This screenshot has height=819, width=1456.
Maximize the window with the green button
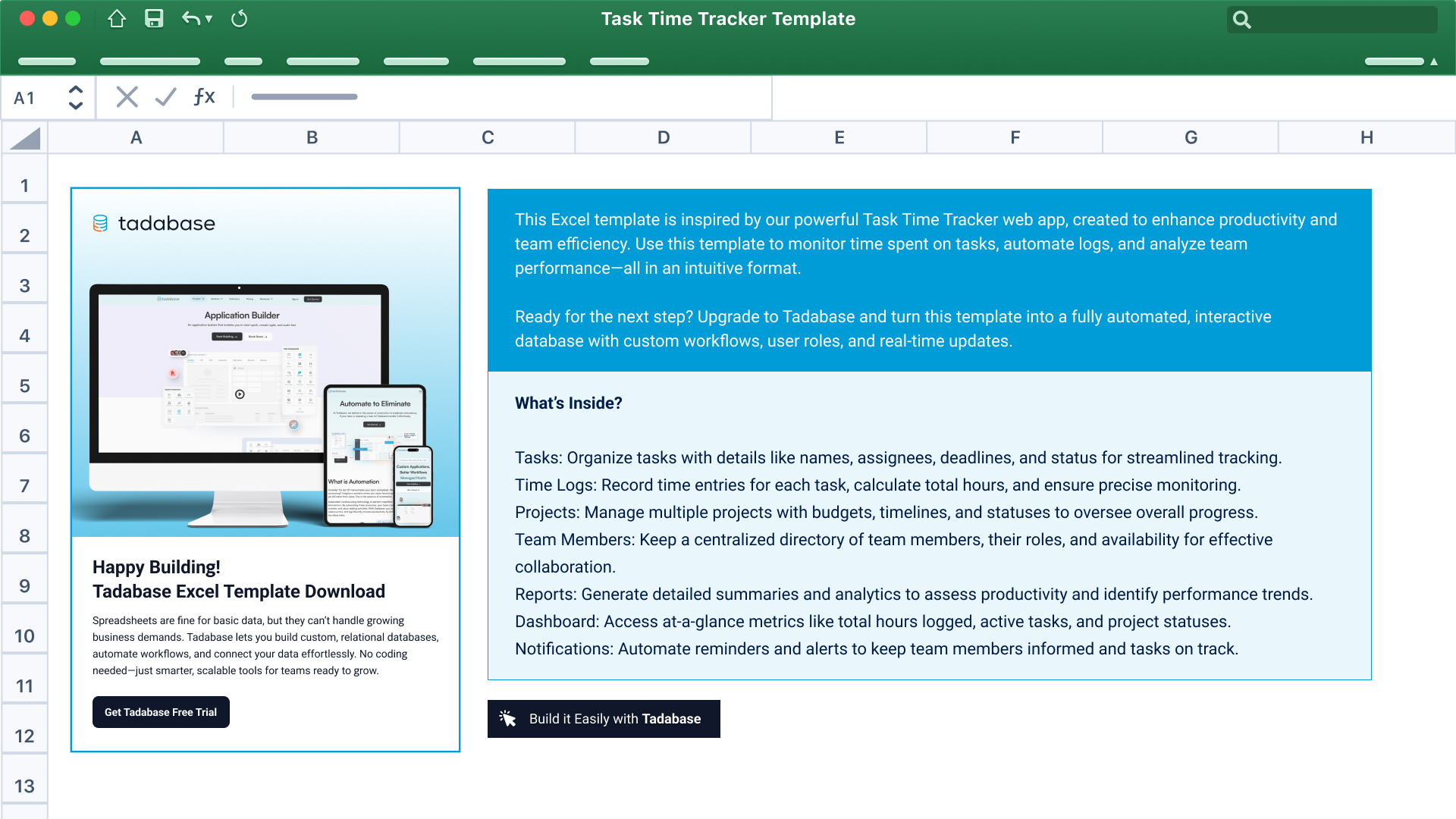point(73,19)
